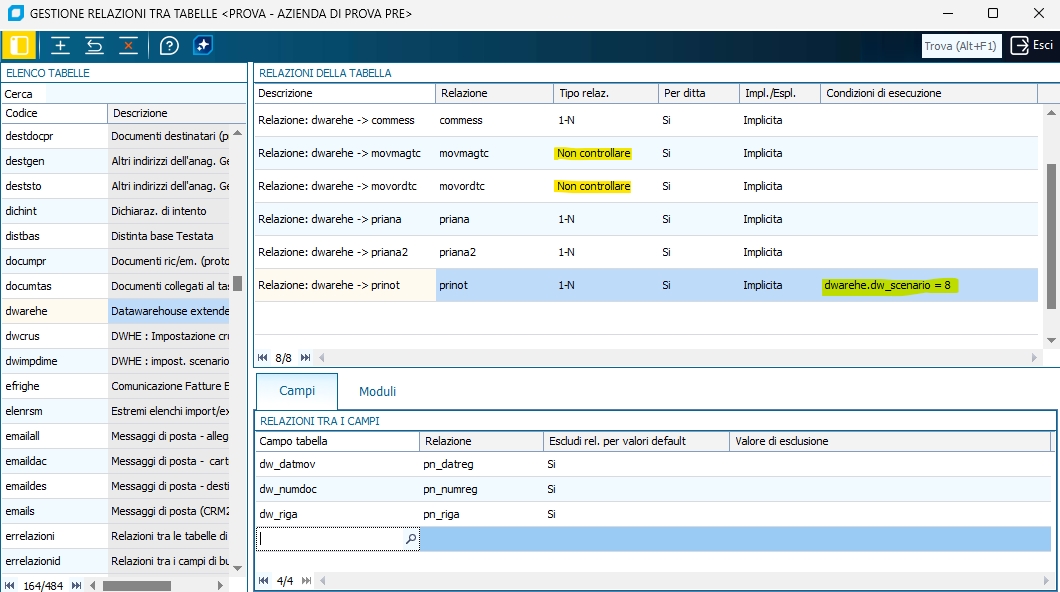Click the undo/restore toolbar icon
The image size is (1060, 592).
tap(95, 45)
